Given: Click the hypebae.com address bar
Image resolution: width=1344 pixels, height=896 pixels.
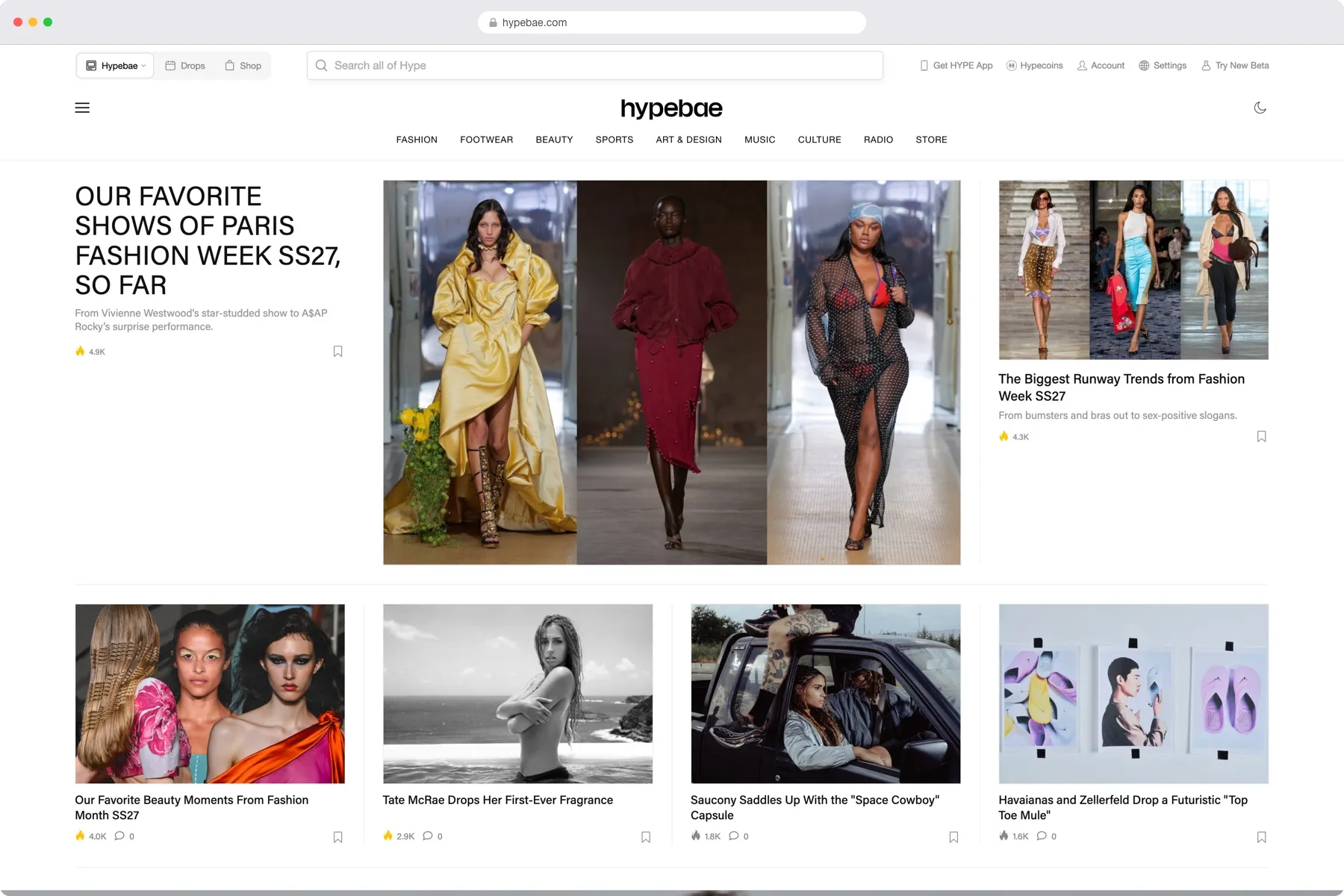Looking at the screenshot, I should coord(672,22).
